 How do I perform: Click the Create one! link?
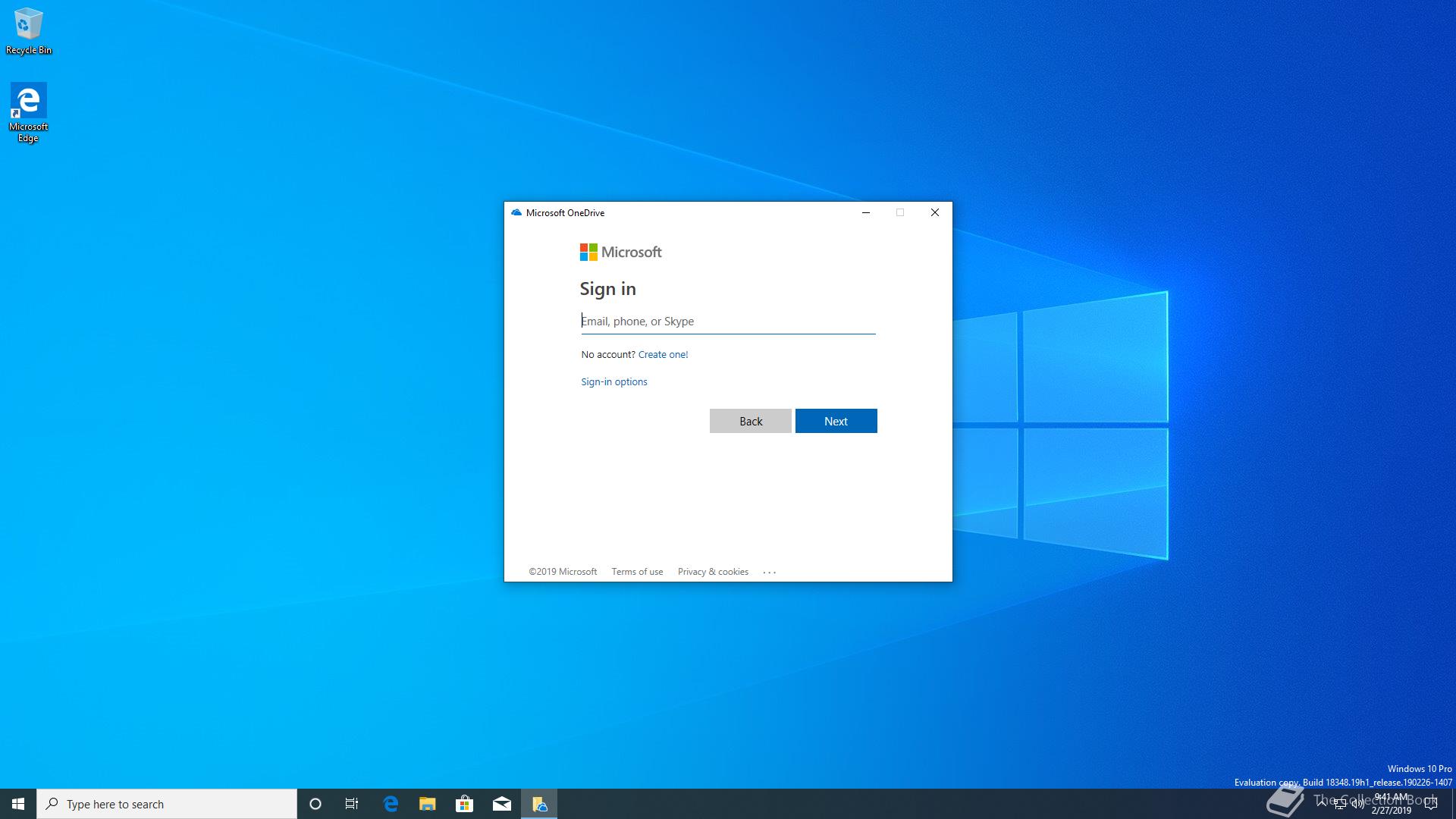663,354
